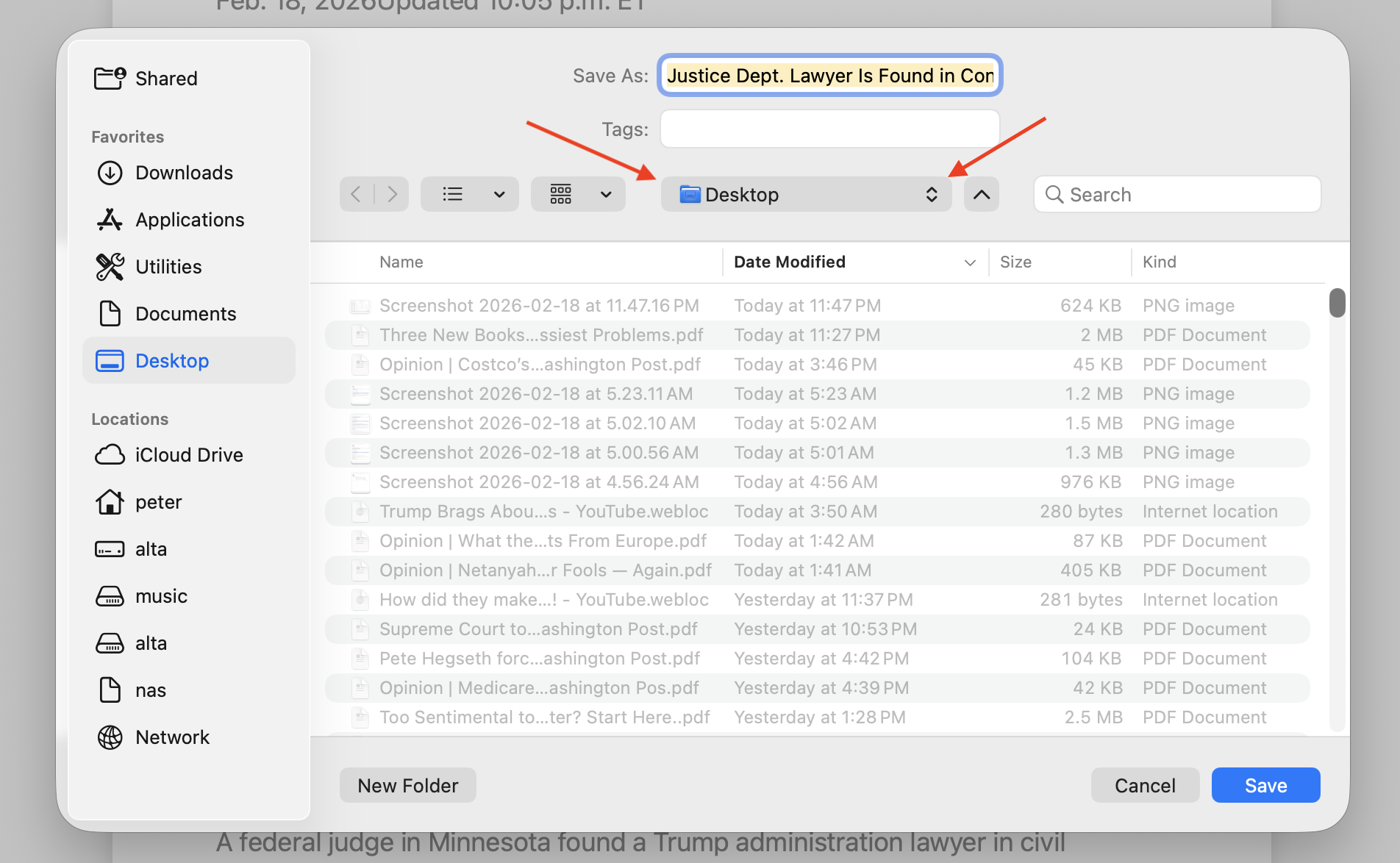The width and height of the screenshot is (1400, 863).
Task: Open the peter home folder
Action: pos(158,502)
